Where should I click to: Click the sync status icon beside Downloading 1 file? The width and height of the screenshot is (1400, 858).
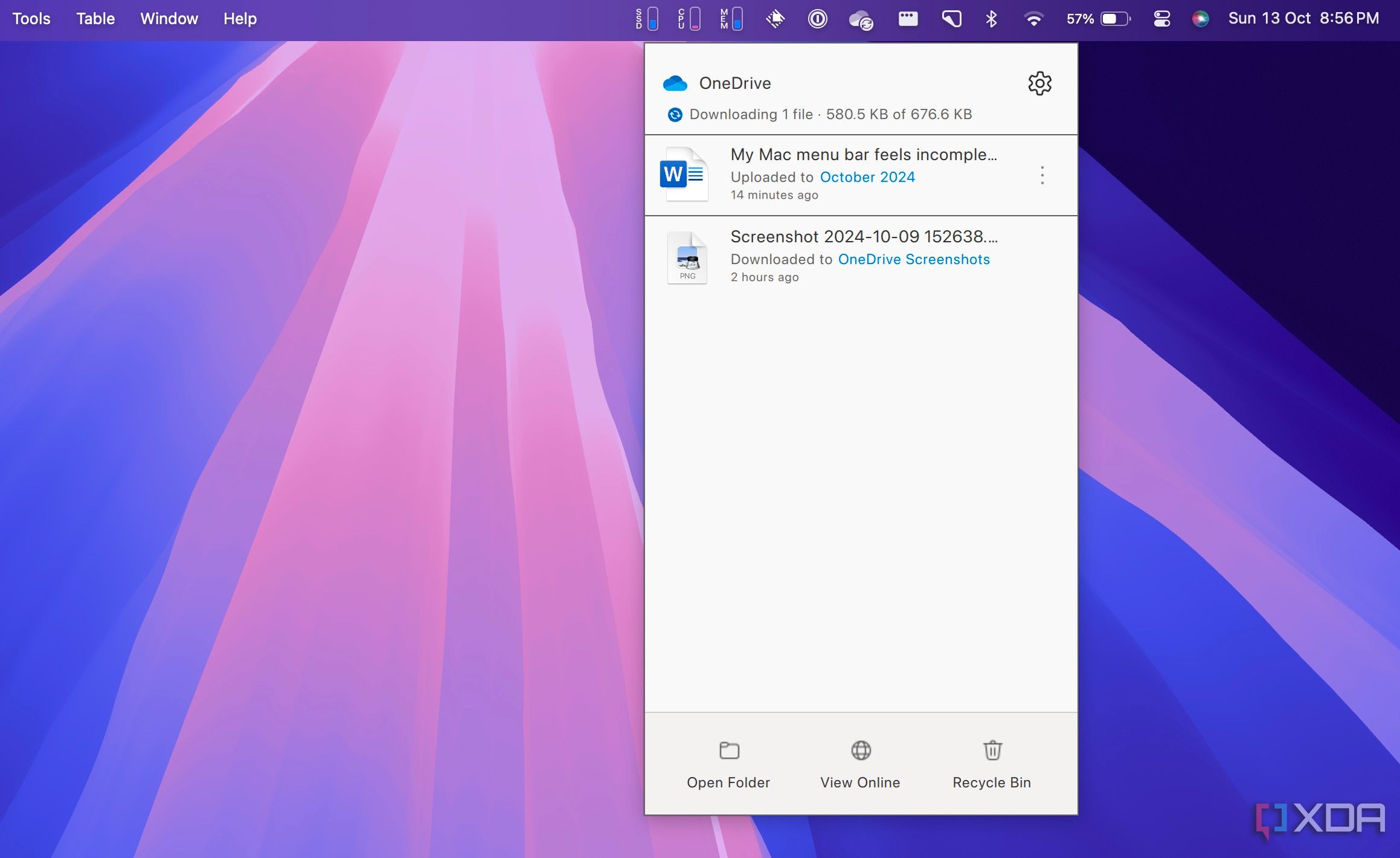(x=675, y=114)
